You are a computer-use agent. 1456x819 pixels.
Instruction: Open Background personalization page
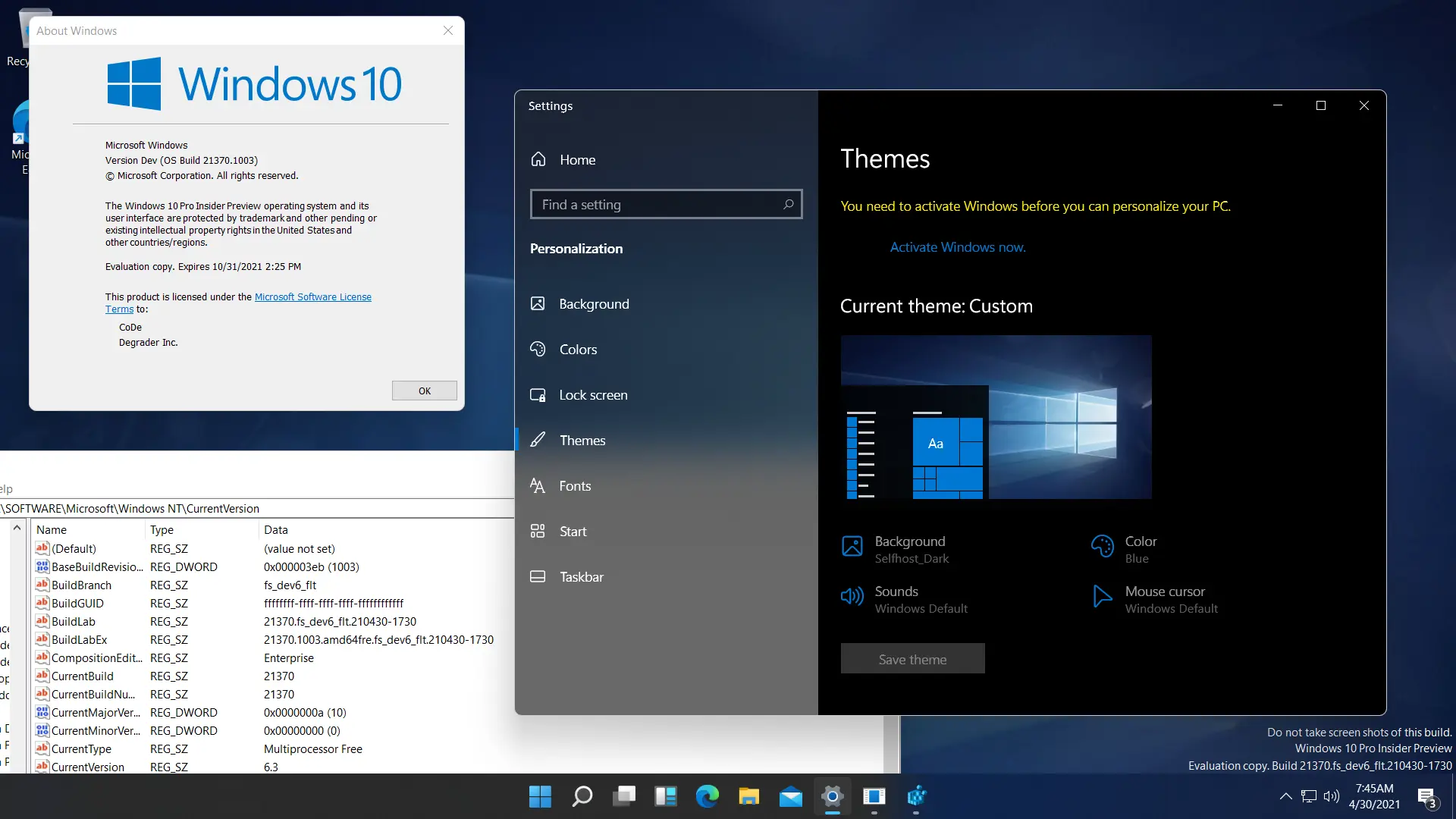pos(666,304)
